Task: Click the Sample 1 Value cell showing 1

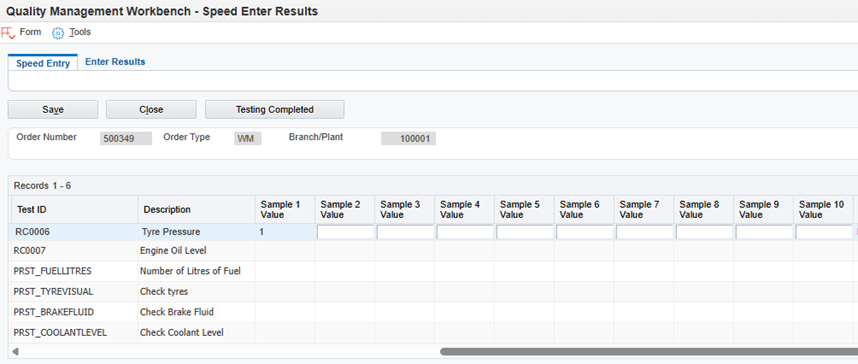Action: click(x=285, y=232)
